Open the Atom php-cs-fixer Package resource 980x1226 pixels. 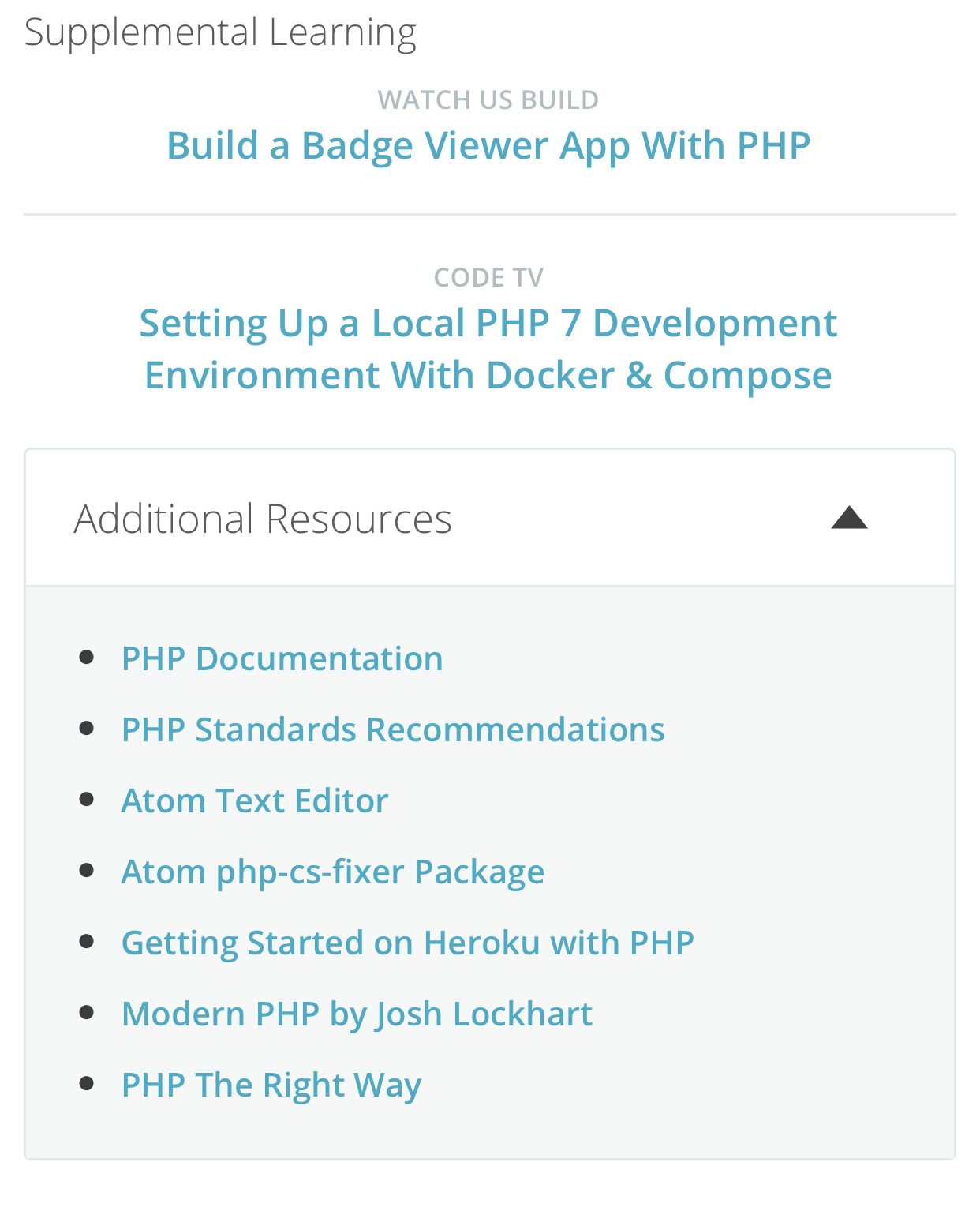point(332,871)
